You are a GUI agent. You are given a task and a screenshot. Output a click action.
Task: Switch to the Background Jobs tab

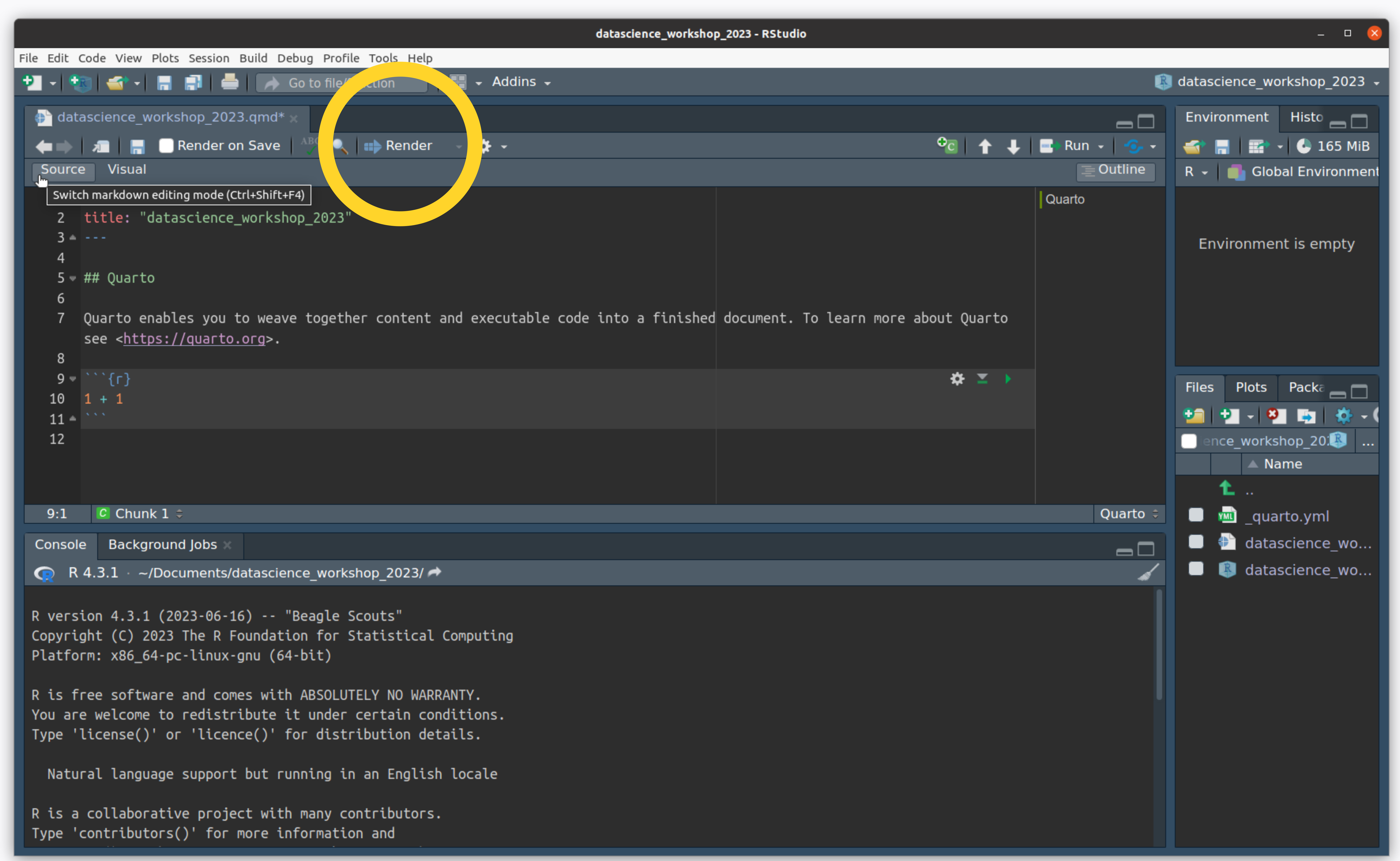click(162, 544)
